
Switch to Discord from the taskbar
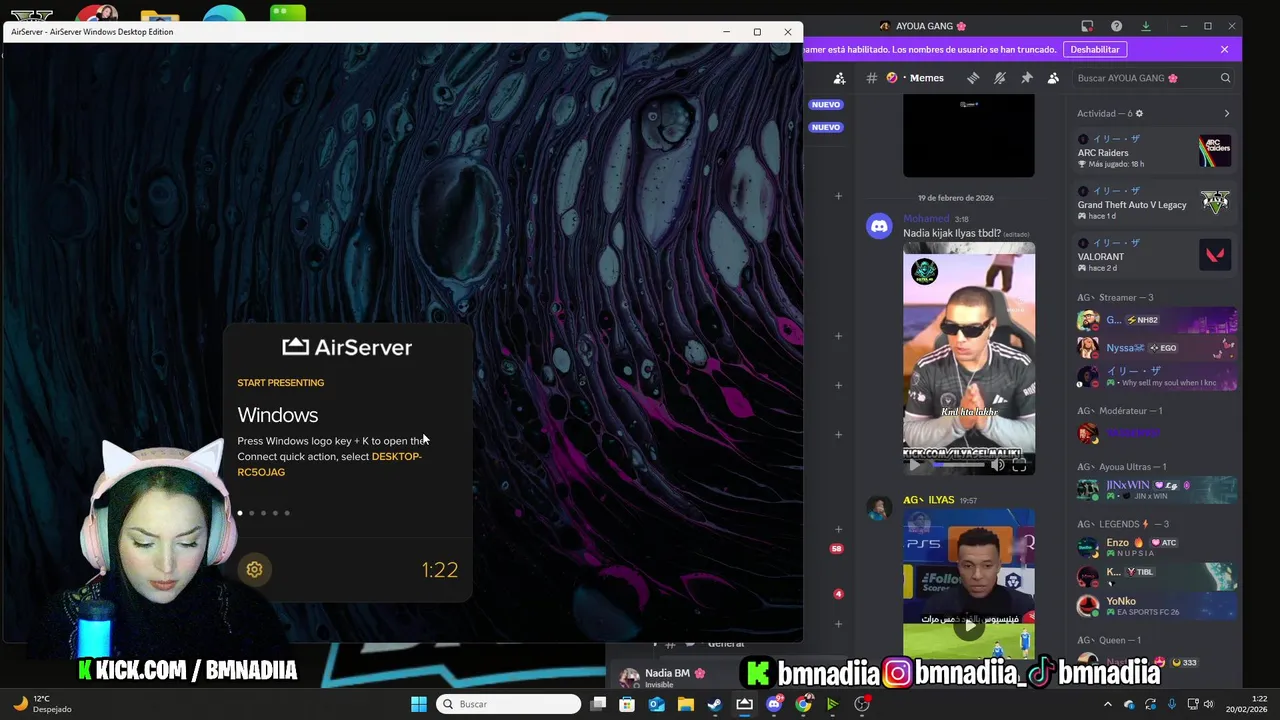pyautogui.click(x=773, y=704)
